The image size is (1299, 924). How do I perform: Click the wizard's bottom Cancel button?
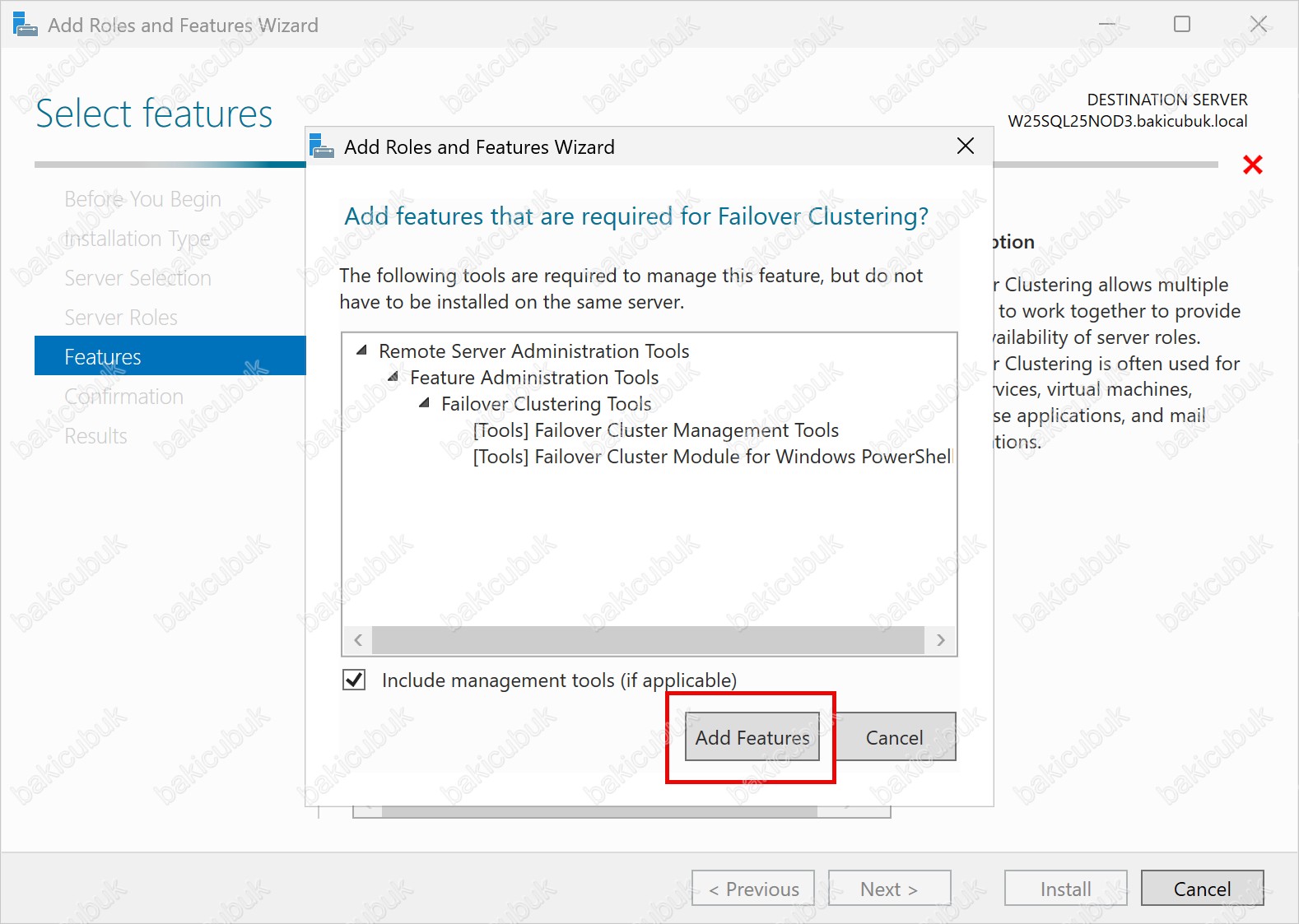(x=1201, y=889)
